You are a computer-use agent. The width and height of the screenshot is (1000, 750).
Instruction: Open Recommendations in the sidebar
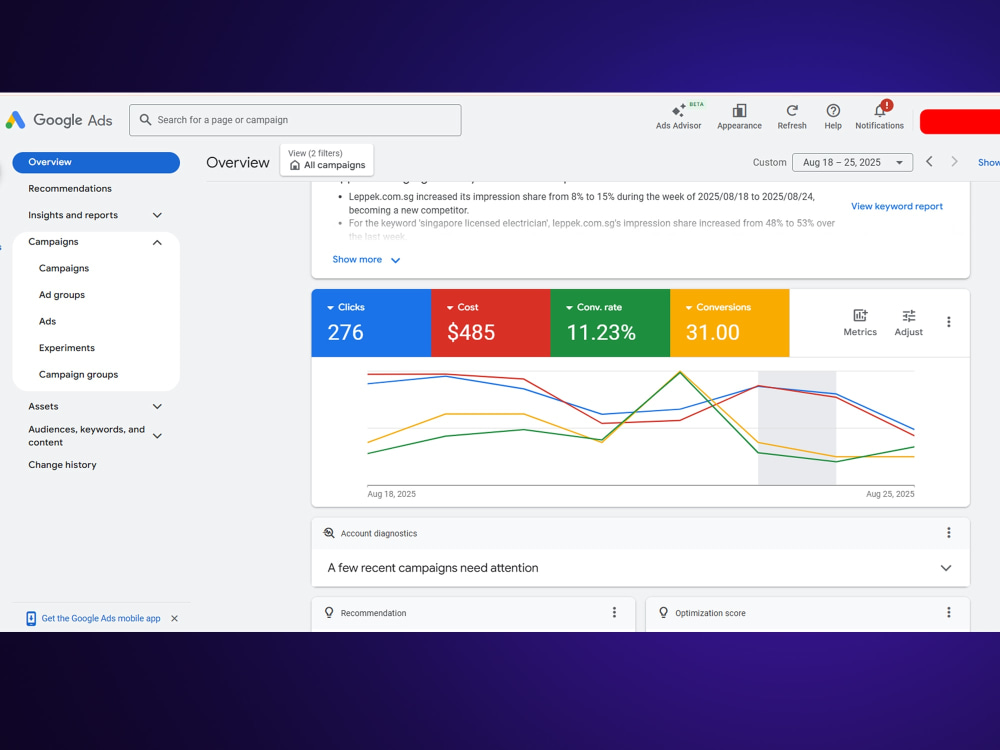pyautogui.click(x=70, y=189)
